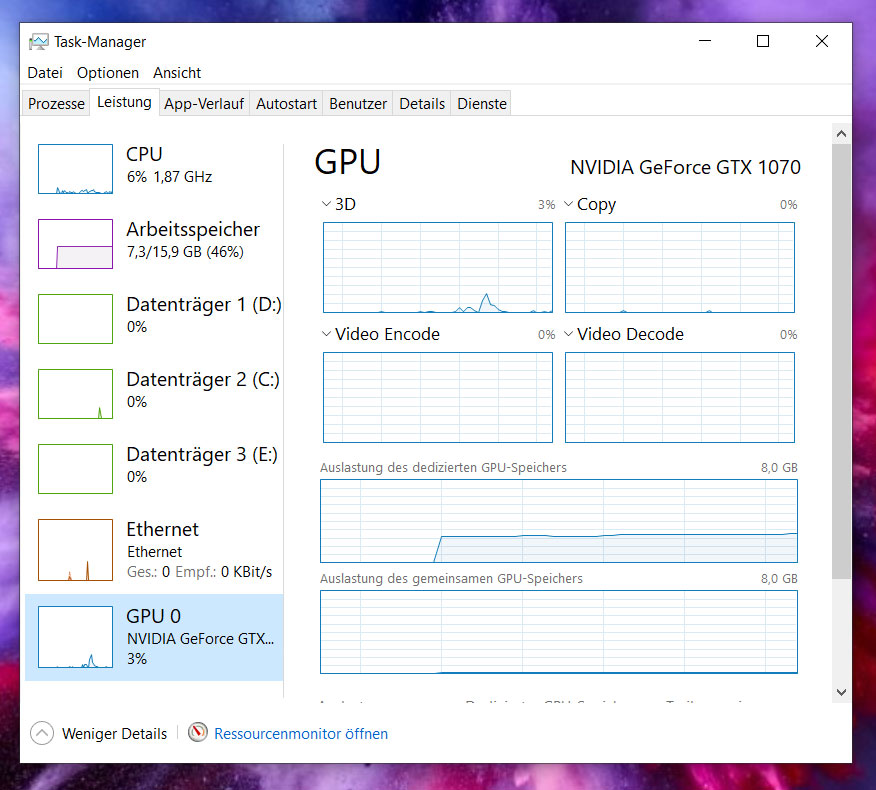Click the Video Encode usage graph
Image resolution: width=876 pixels, height=790 pixels.
pyautogui.click(x=438, y=397)
